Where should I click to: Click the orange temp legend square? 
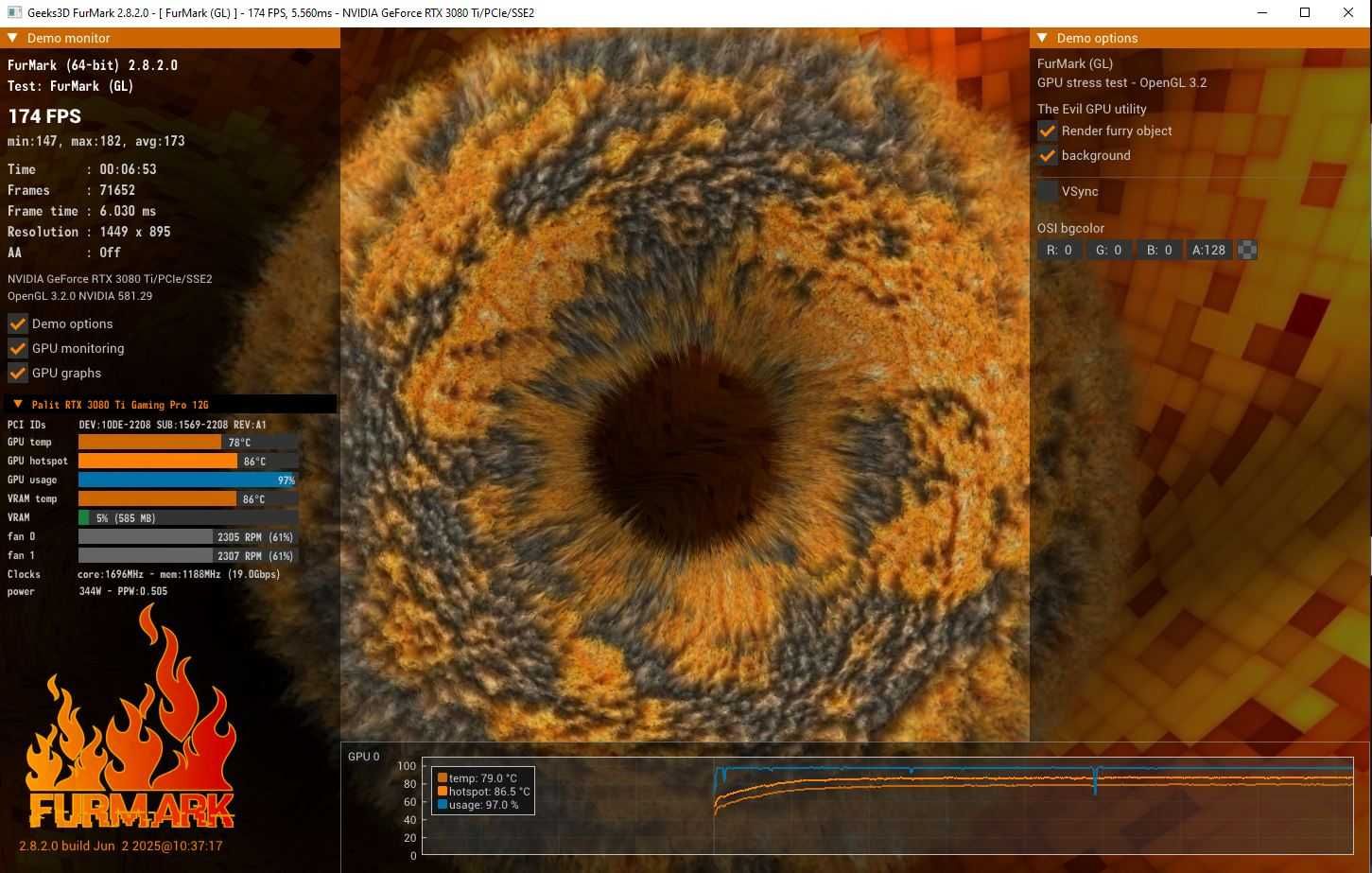click(443, 778)
